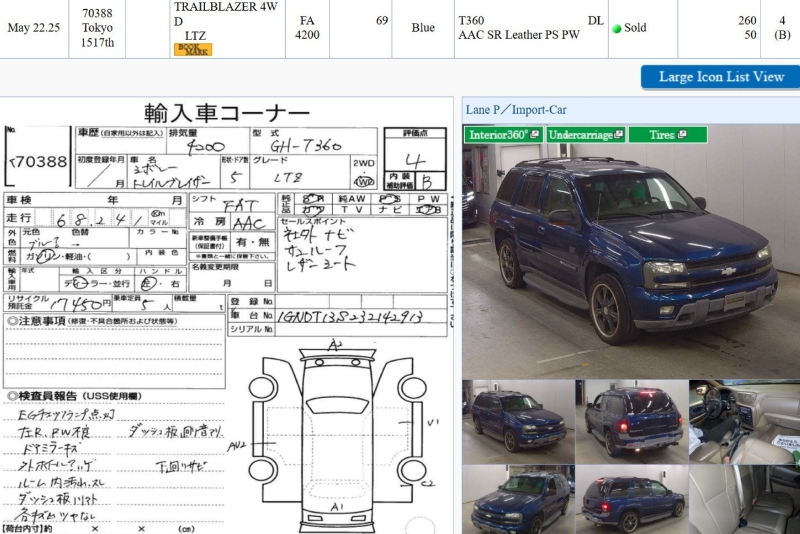Click the grade 4 (B) cell
Image resolution: width=800 pixels, height=534 pixels.
click(781, 27)
